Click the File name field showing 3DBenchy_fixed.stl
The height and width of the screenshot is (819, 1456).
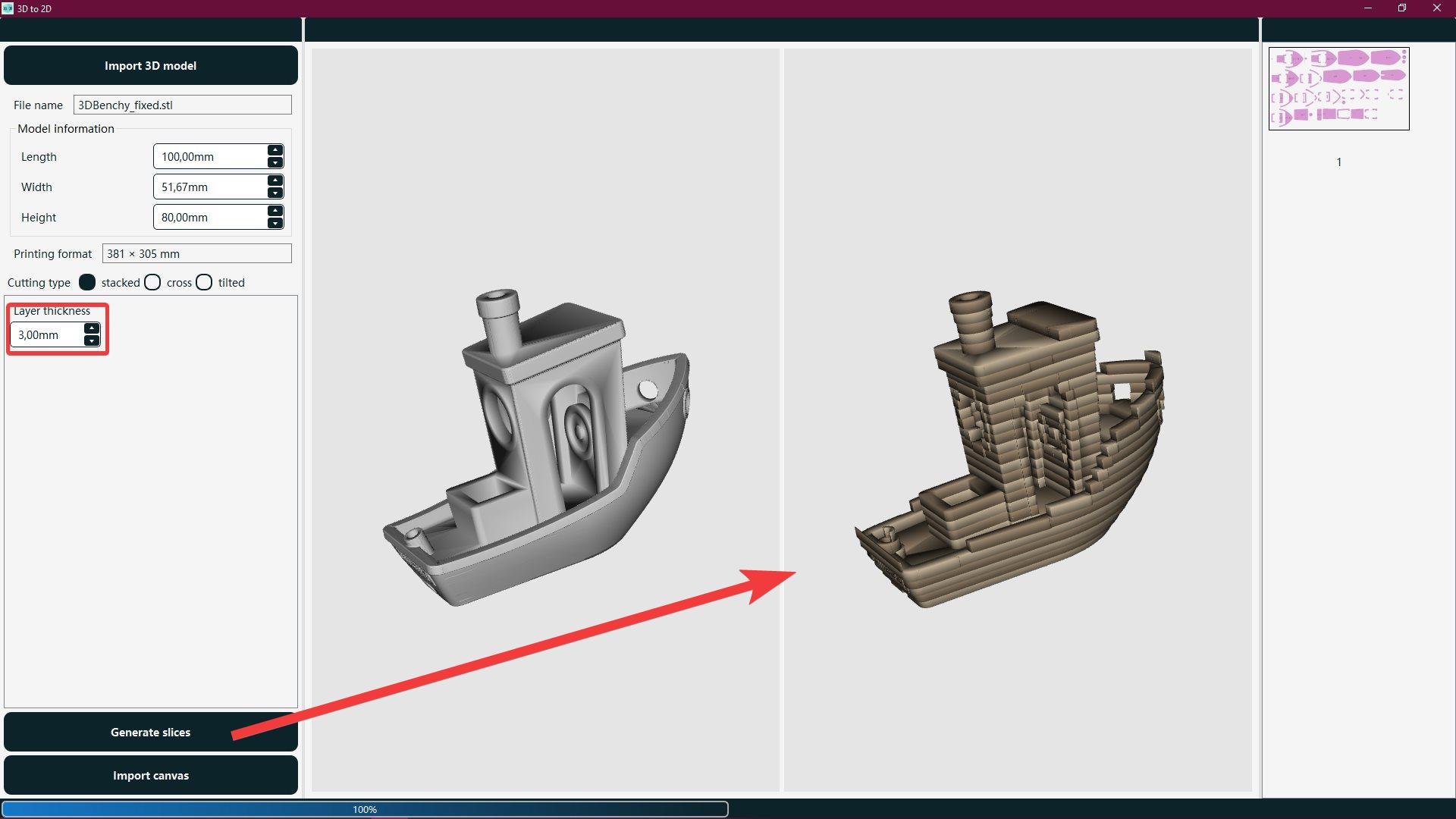point(182,105)
